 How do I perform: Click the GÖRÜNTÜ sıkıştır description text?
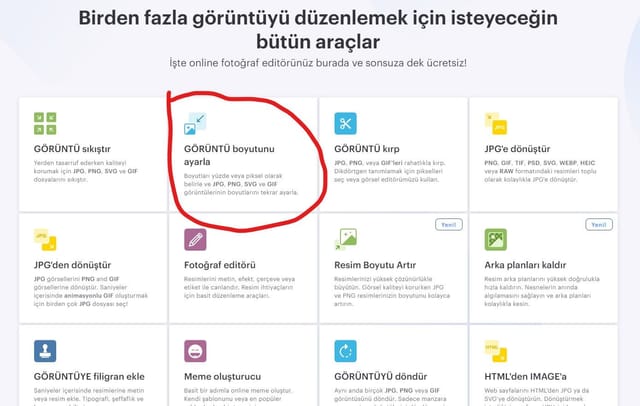pyautogui.click(x=86, y=171)
